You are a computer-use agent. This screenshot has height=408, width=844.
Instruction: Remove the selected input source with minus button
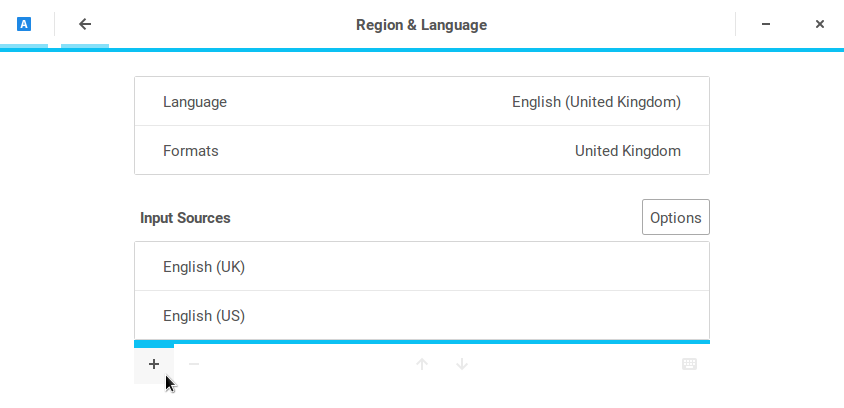pos(194,364)
